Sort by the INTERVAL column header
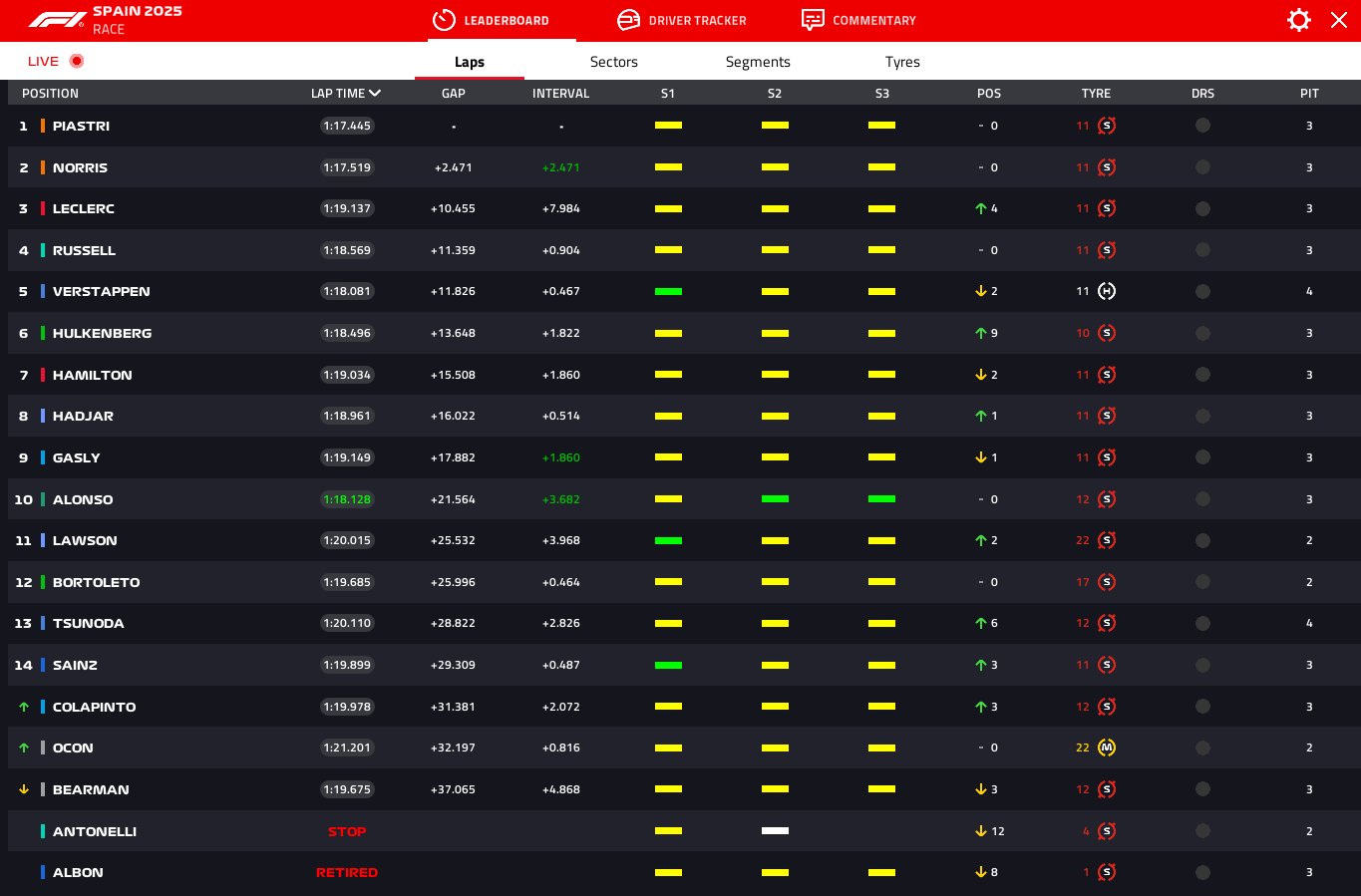The image size is (1361, 896). pos(561,93)
